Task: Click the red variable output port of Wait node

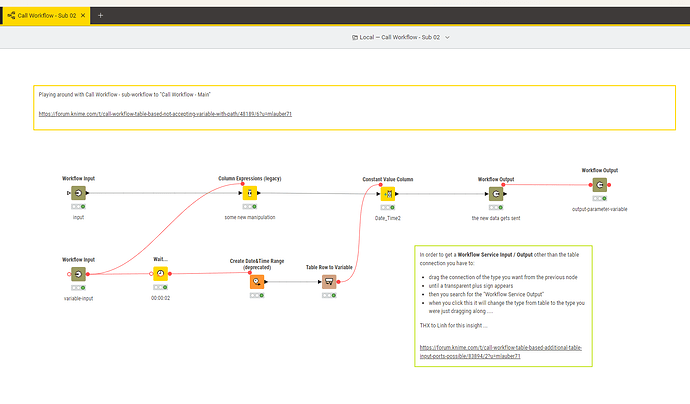Action: click(x=170, y=274)
